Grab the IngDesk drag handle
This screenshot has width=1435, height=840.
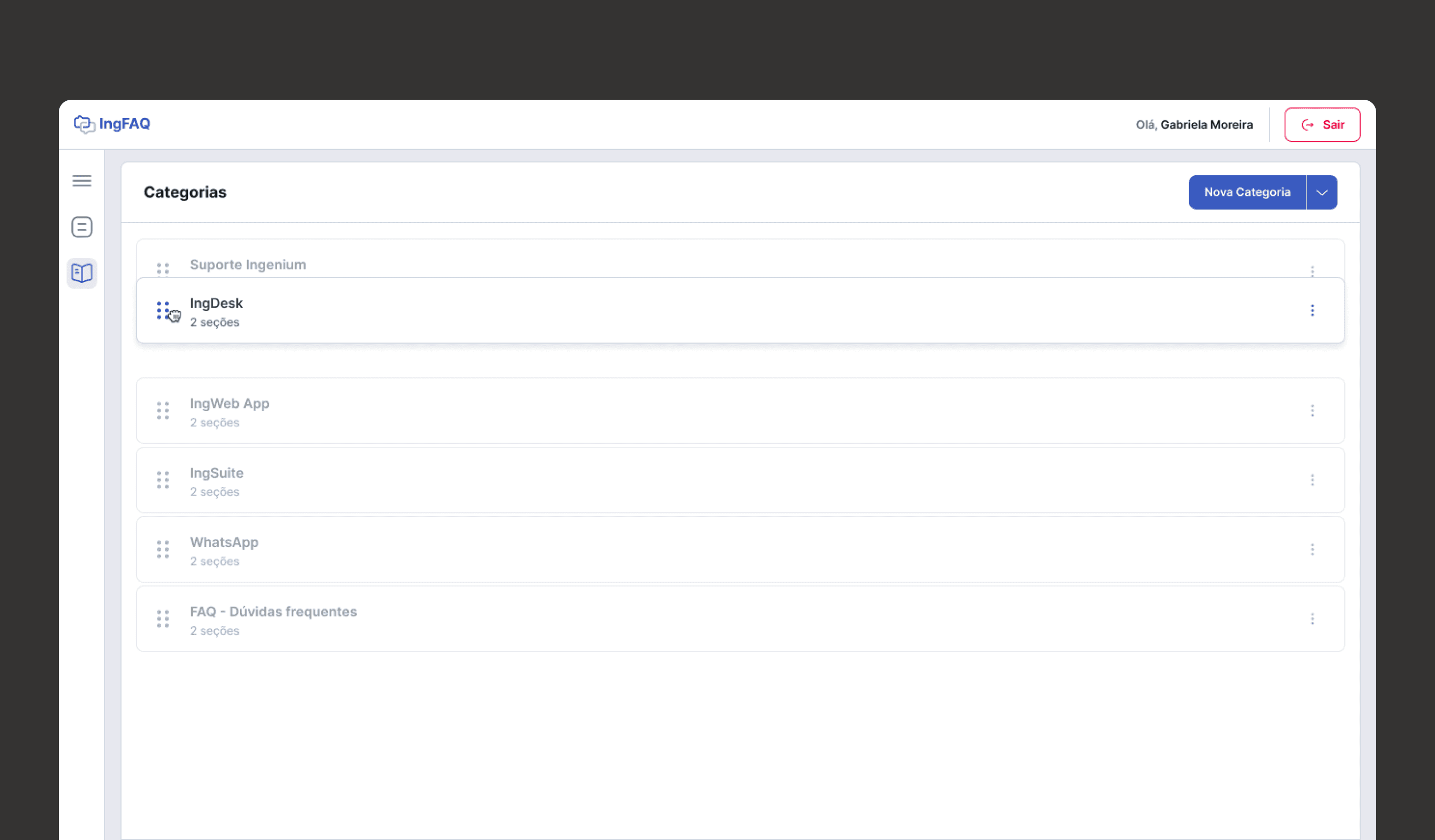click(163, 310)
